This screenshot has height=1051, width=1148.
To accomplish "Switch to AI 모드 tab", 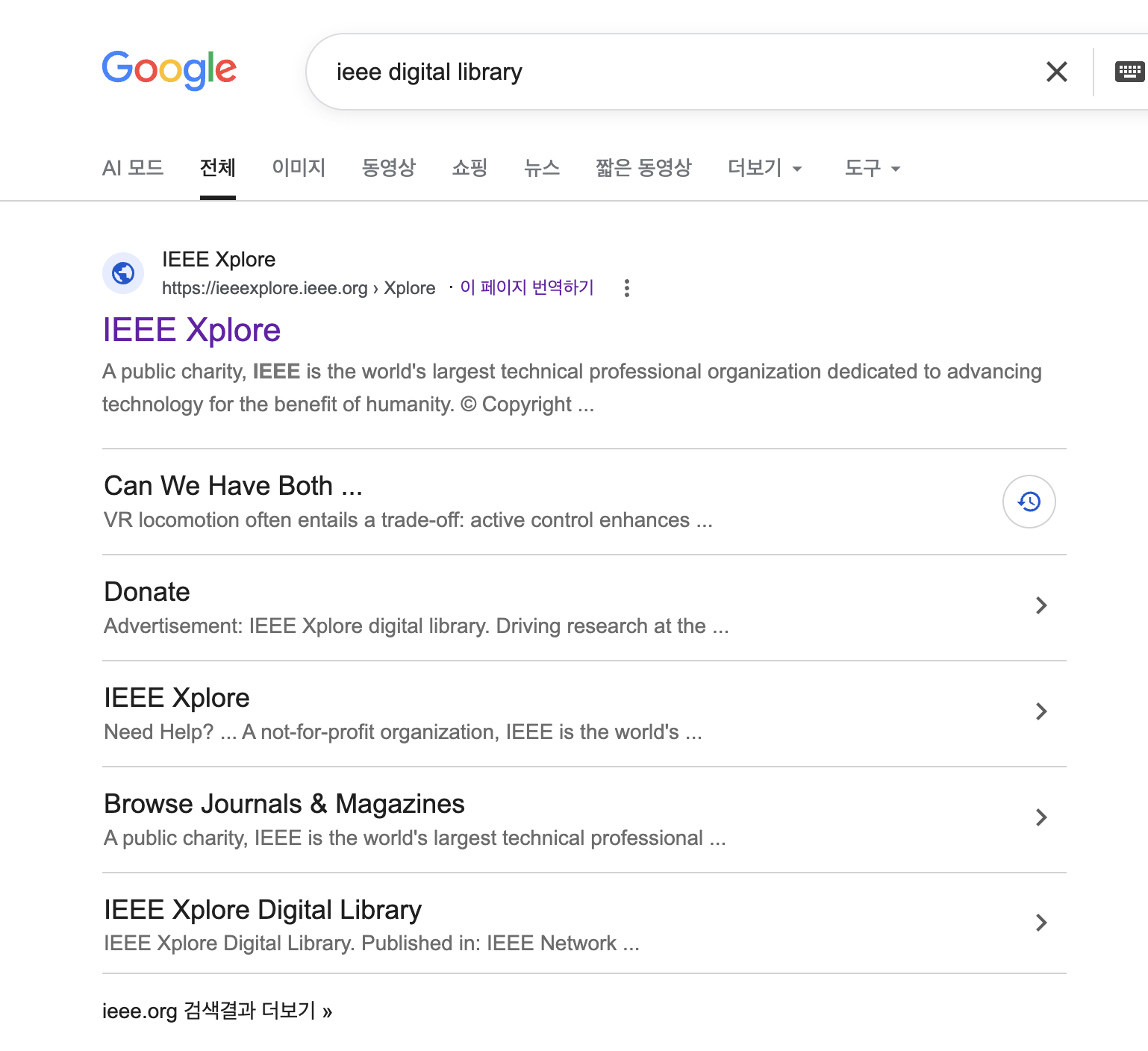I will point(133,168).
